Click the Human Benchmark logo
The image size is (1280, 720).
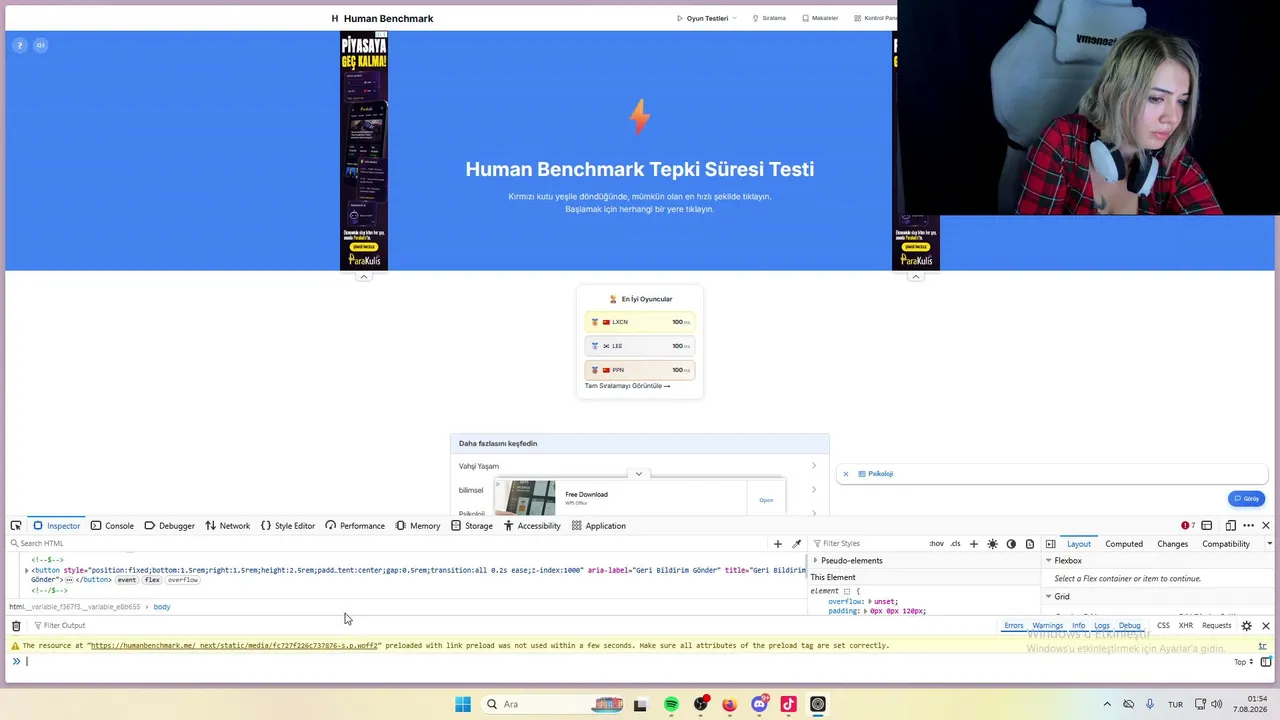click(383, 18)
